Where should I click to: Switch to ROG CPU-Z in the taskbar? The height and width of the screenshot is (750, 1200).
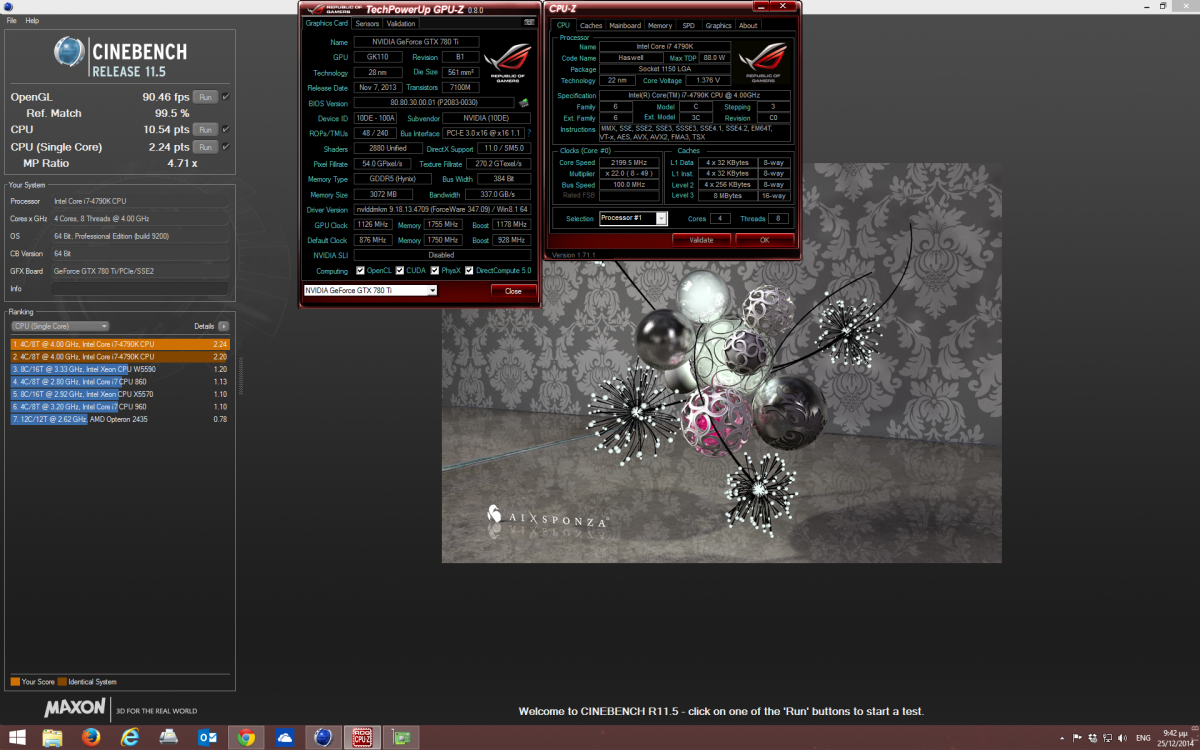point(361,738)
